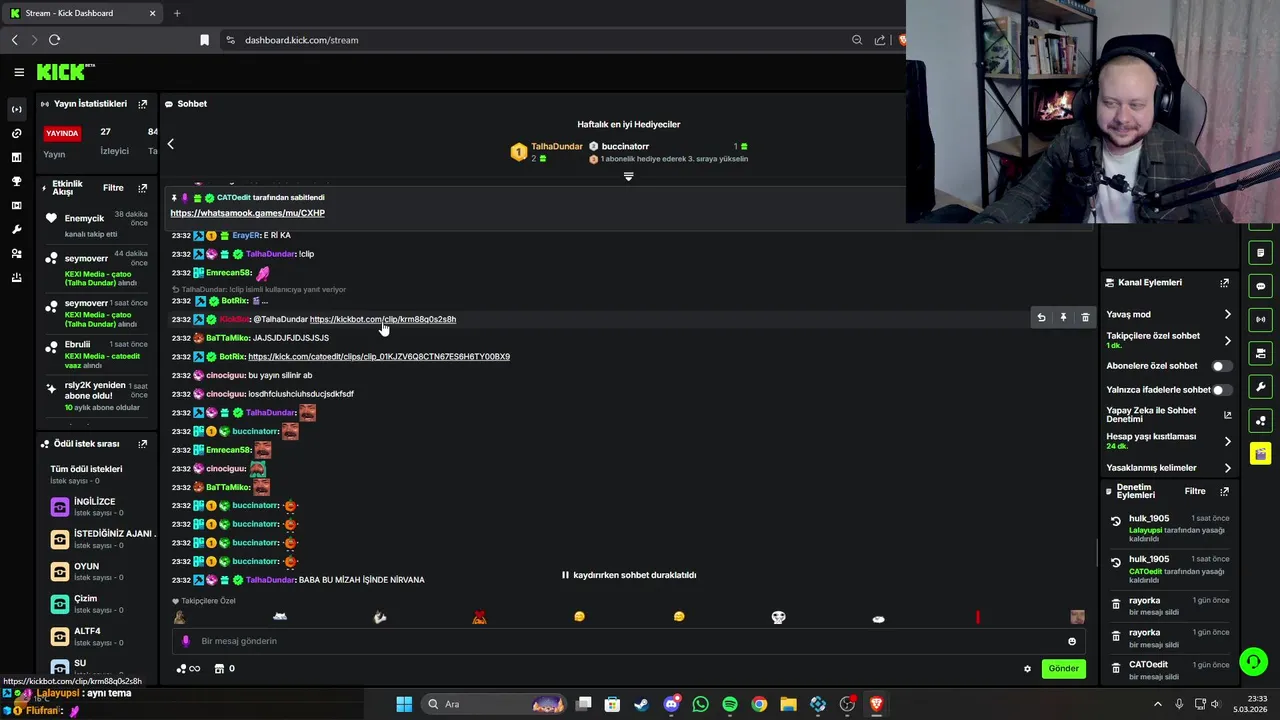This screenshot has width=1280, height=720.
Task: Open the channel points icon below message box
Action: (x=181, y=669)
